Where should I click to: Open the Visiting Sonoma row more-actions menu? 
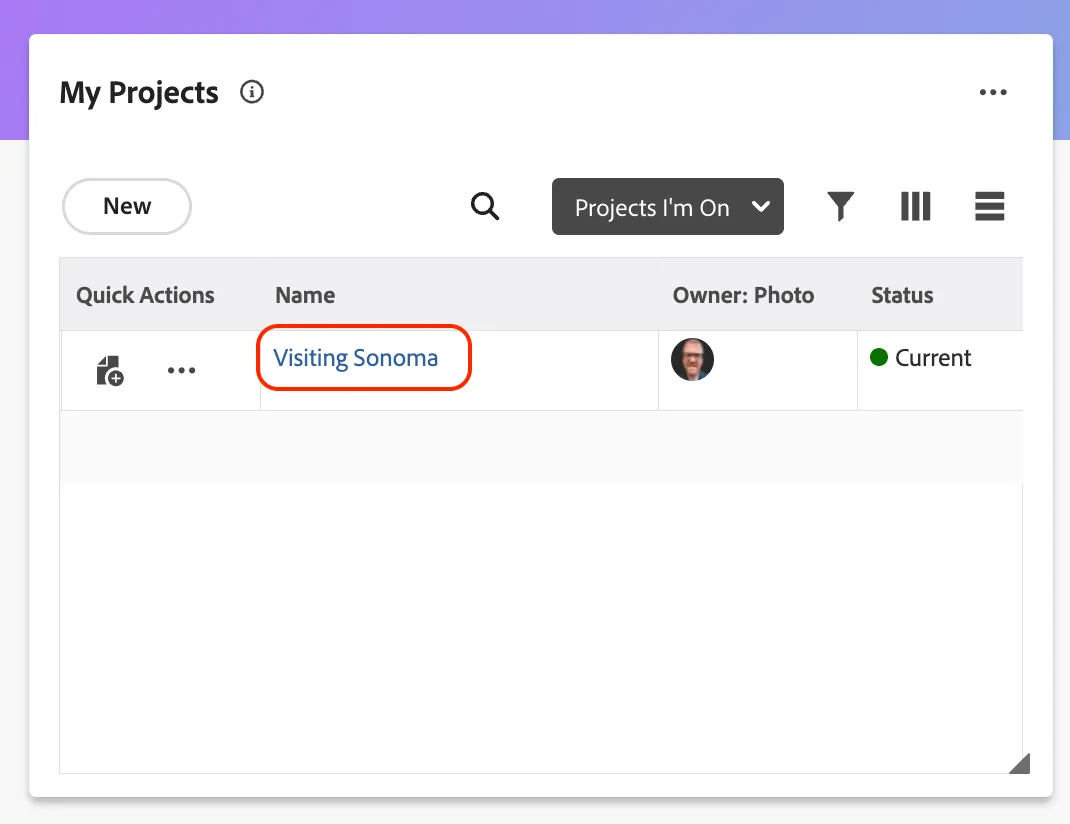click(x=182, y=370)
